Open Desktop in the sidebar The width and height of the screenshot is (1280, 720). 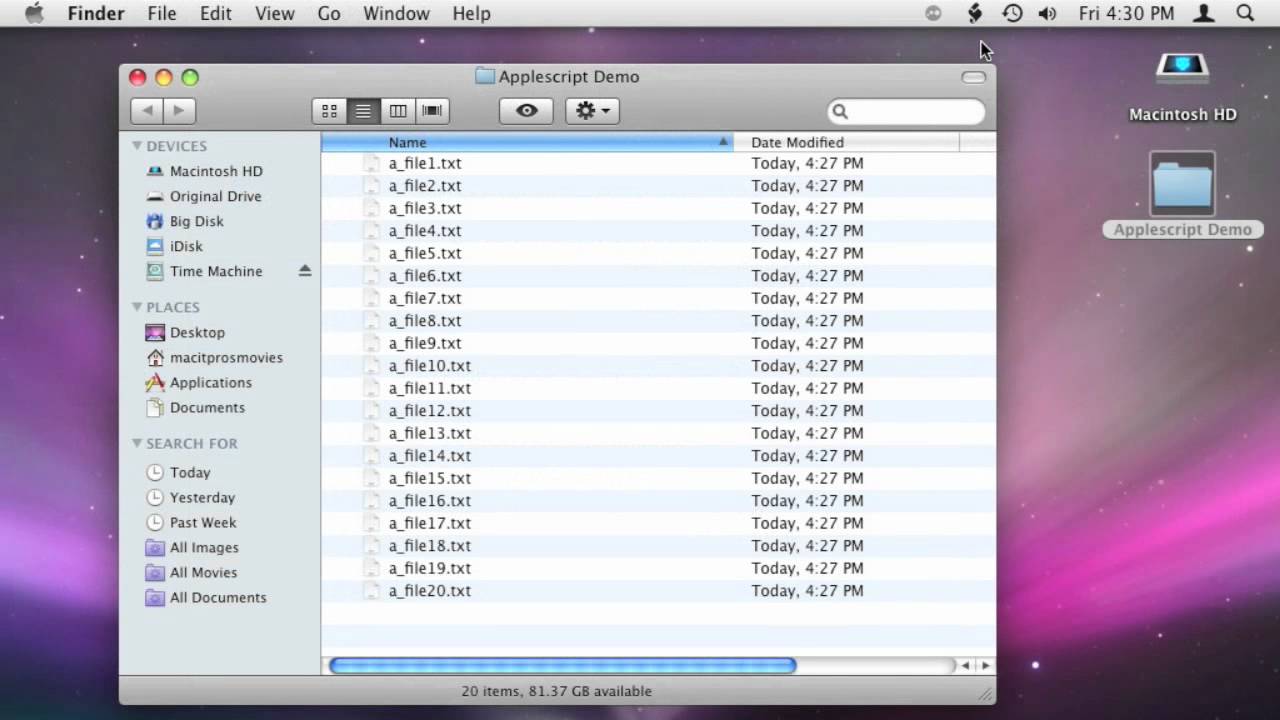click(197, 332)
